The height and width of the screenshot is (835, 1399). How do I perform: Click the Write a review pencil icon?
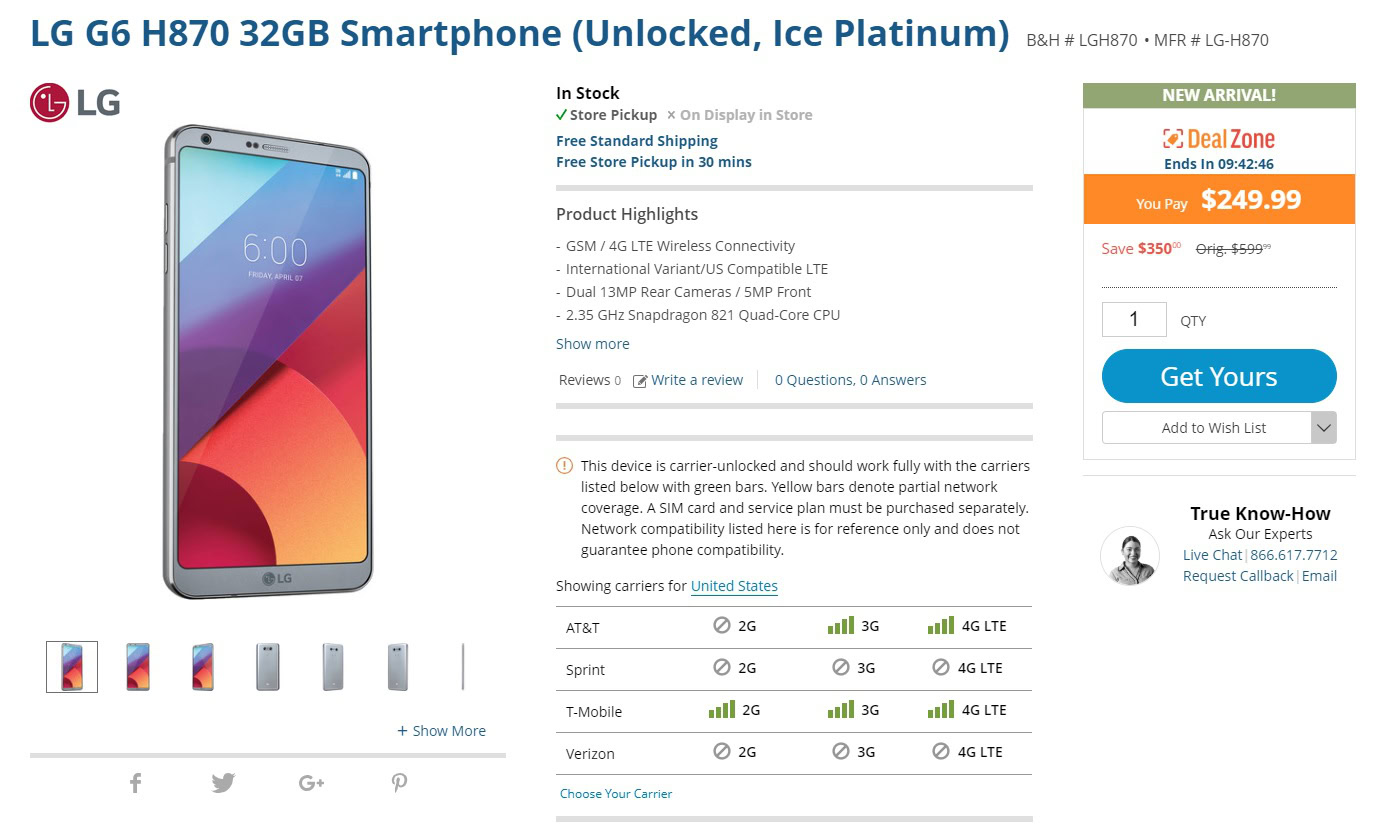coord(640,381)
